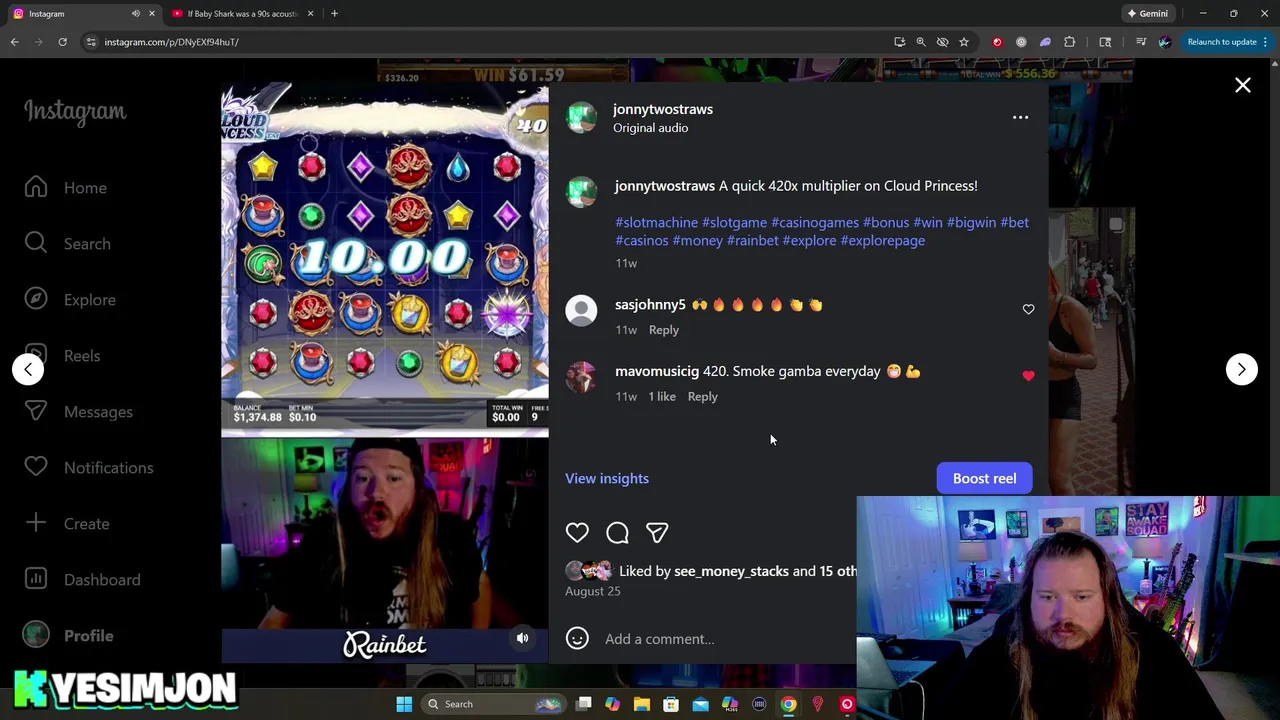Bookmark this page with star icon
1280x720 pixels.
[963, 42]
